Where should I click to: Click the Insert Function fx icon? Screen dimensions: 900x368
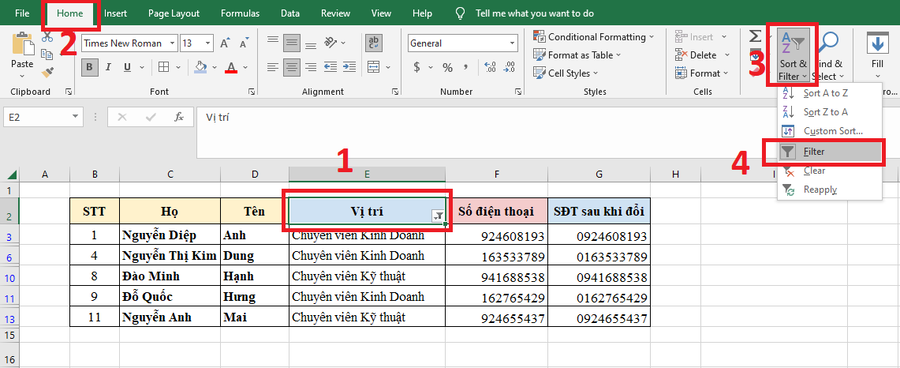point(179,117)
